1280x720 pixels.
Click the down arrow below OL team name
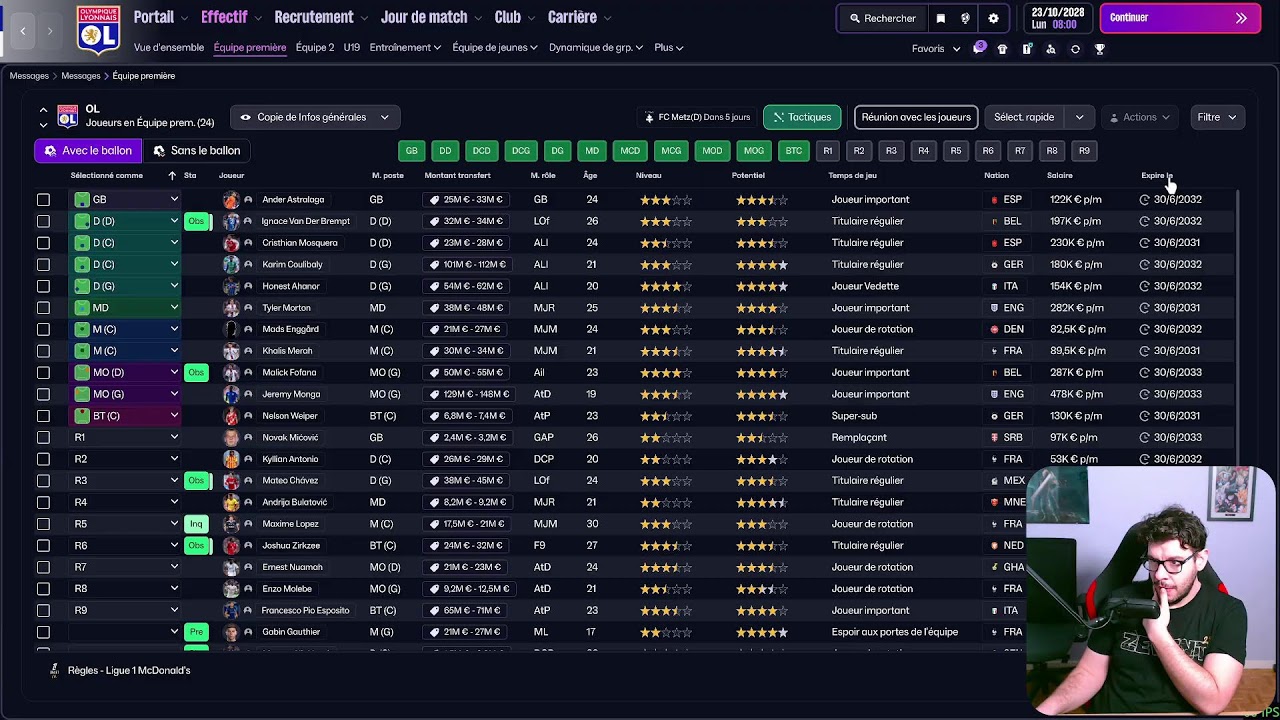click(43, 125)
